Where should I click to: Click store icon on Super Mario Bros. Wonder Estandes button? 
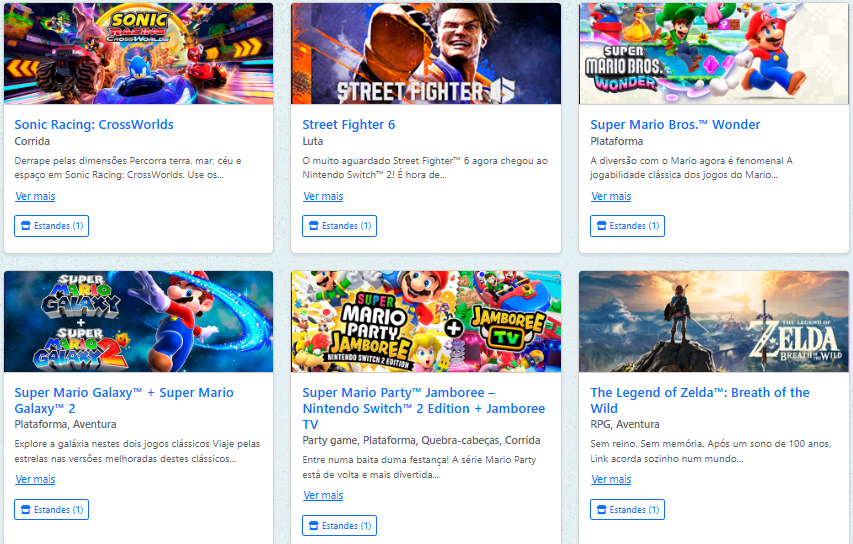(602, 226)
